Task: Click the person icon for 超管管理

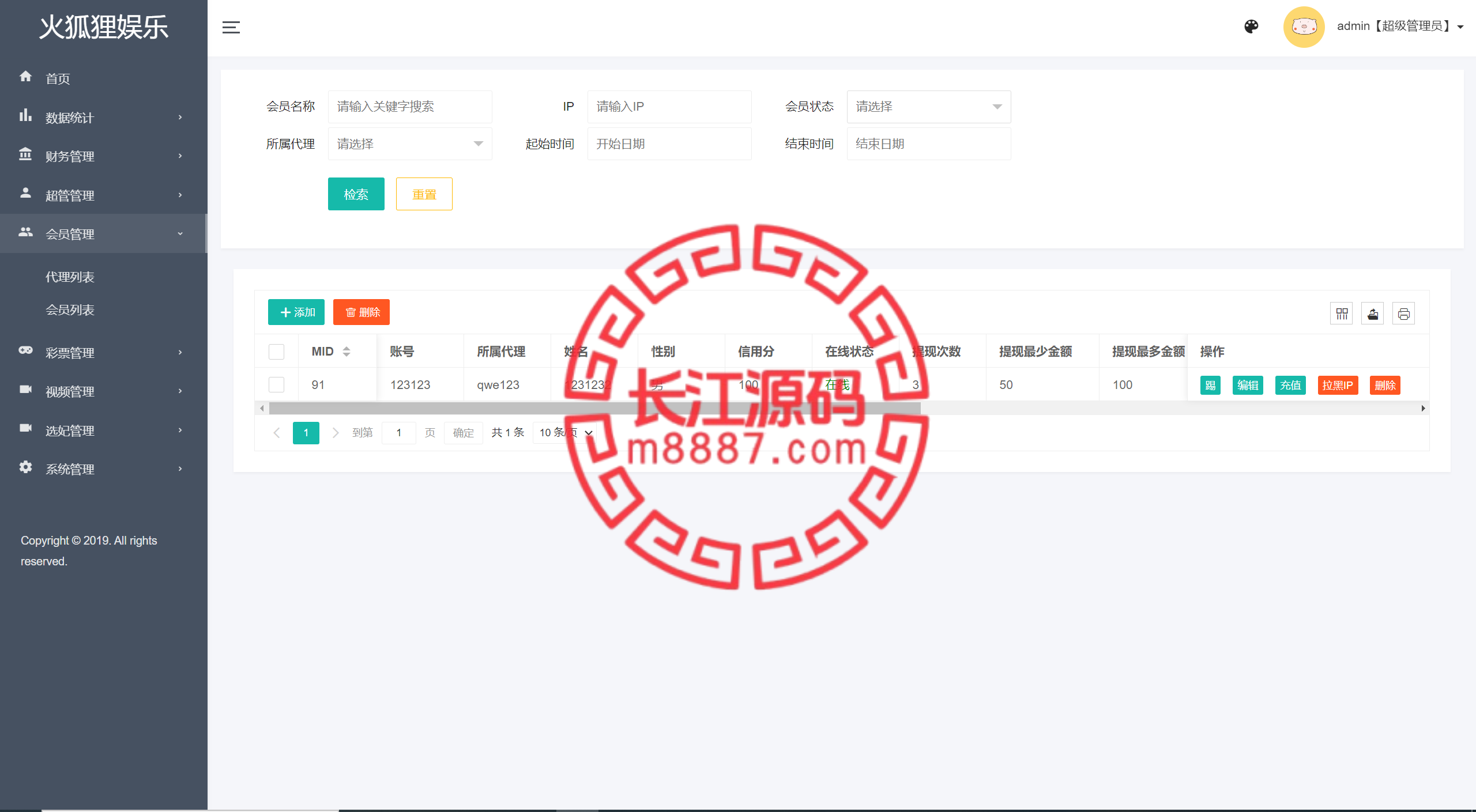Action: tap(25, 192)
